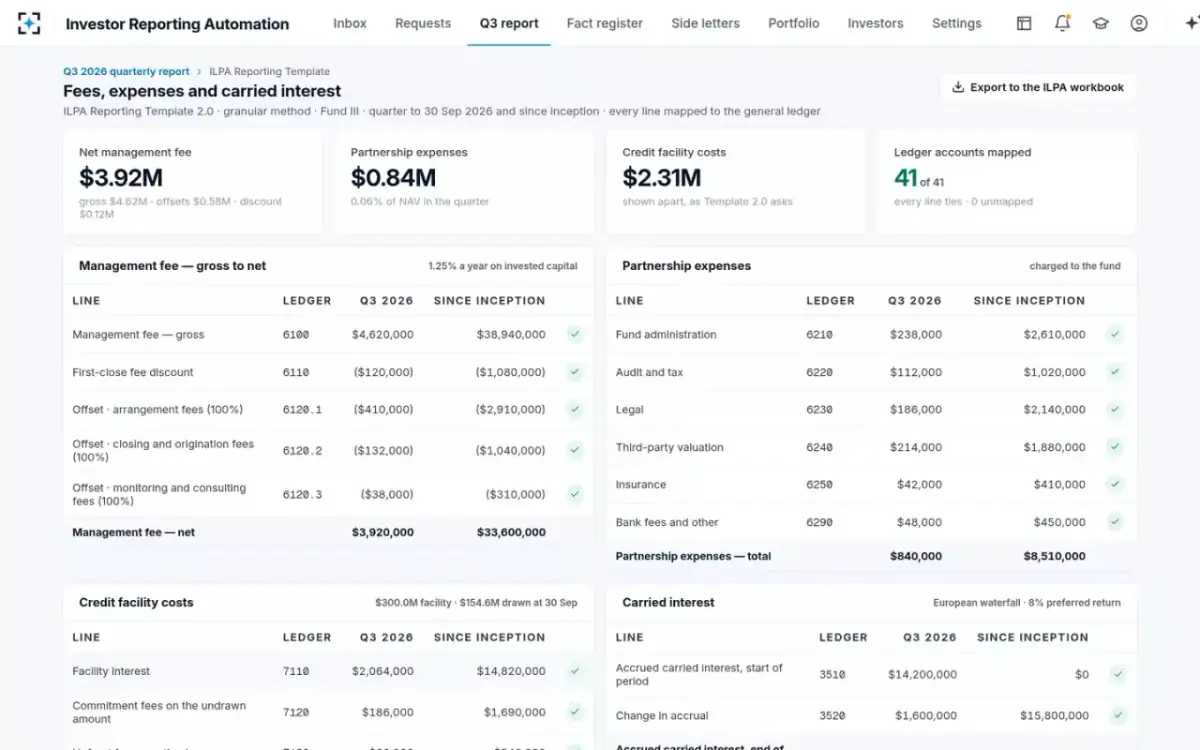Click check icon for Change in accrual row
Image resolution: width=1200 pixels, height=750 pixels.
coord(1118,715)
